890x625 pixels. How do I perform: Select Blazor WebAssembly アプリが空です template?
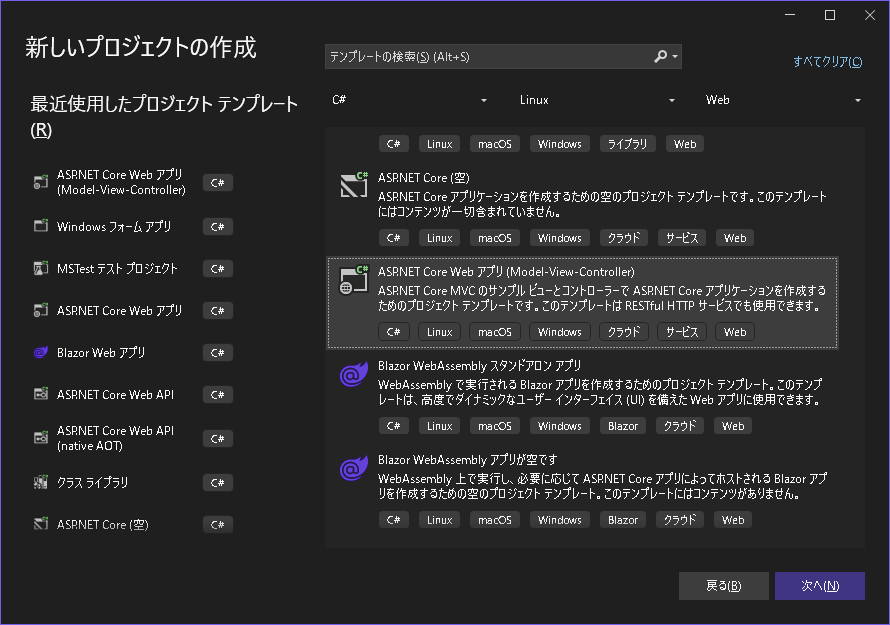click(x=582, y=490)
